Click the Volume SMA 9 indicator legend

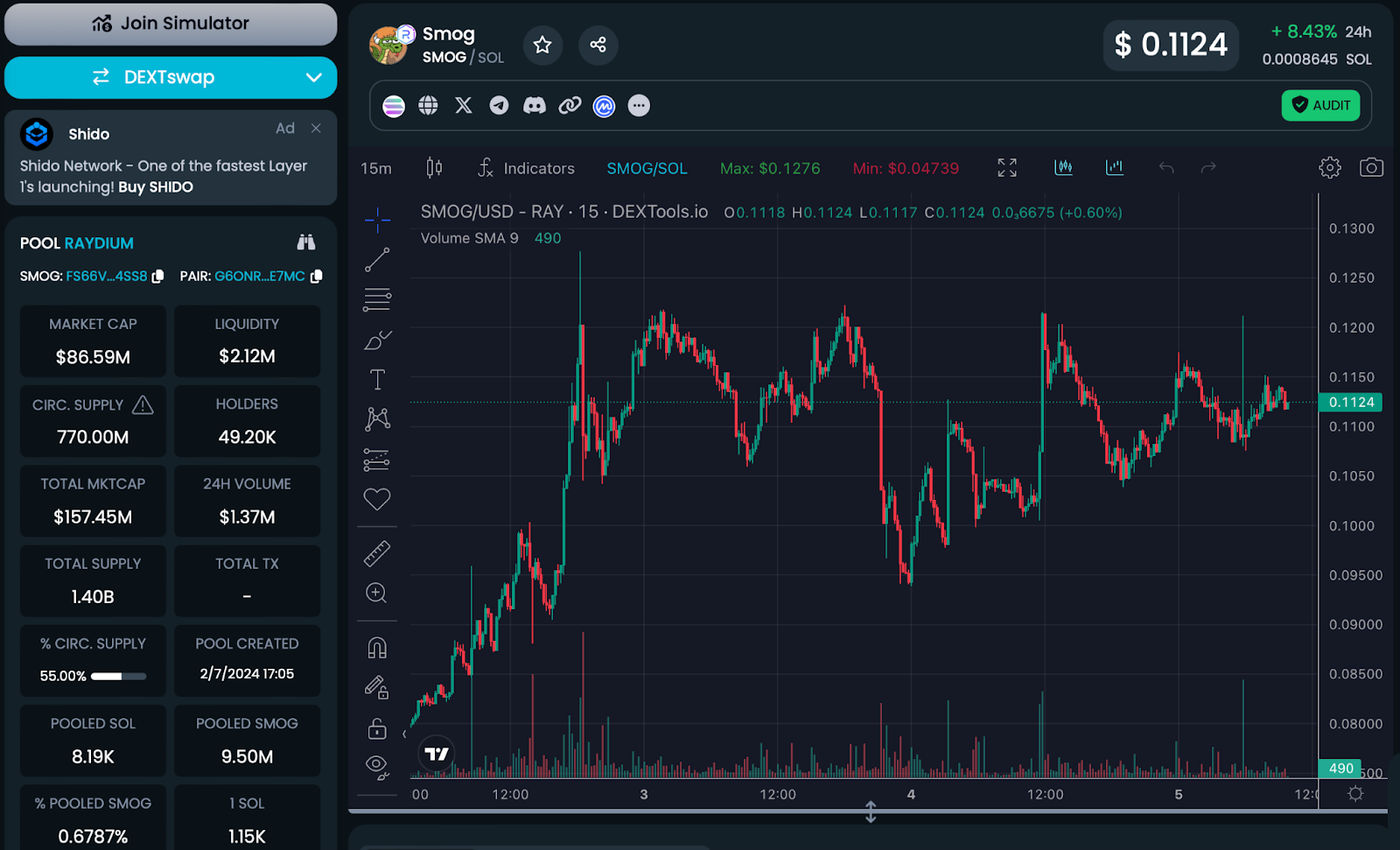coord(491,238)
